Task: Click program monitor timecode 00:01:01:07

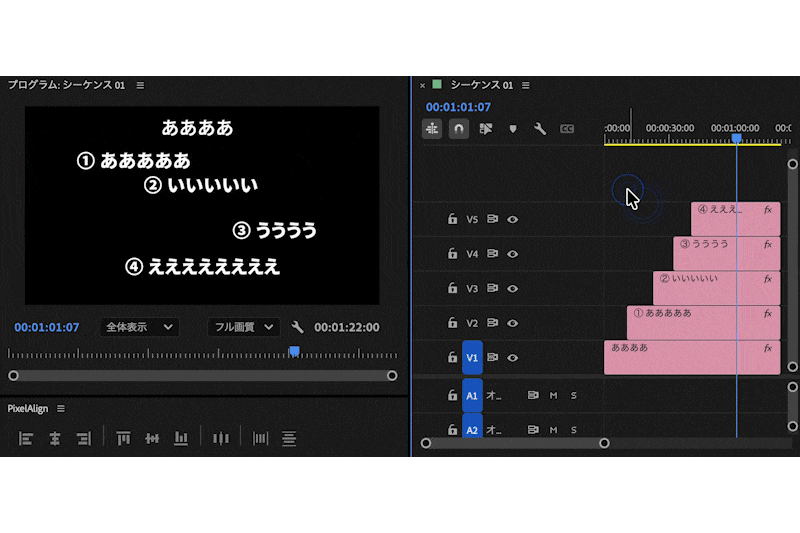Action: click(x=47, y=327)
